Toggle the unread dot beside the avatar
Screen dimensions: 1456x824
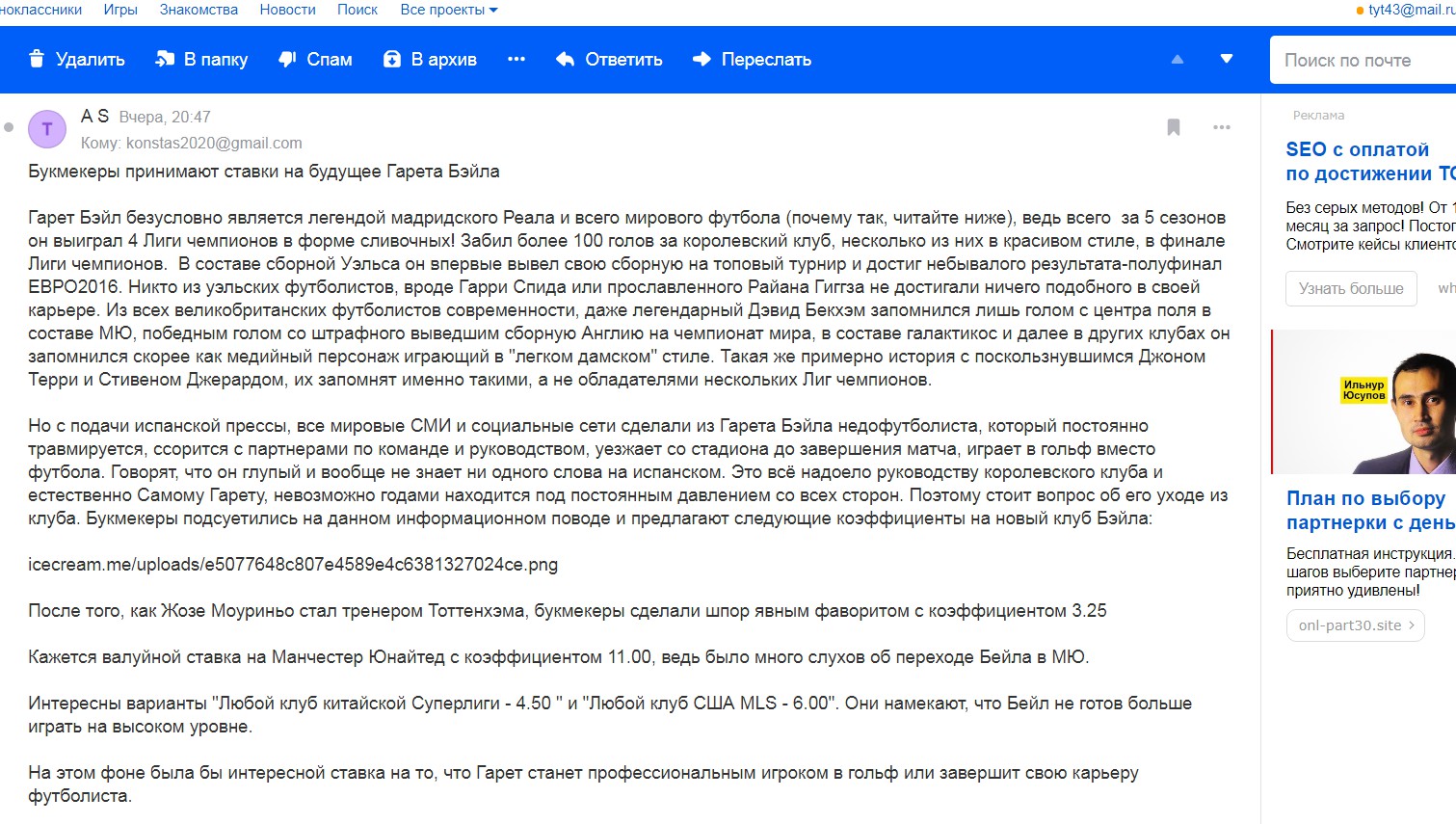click(9, 127)
